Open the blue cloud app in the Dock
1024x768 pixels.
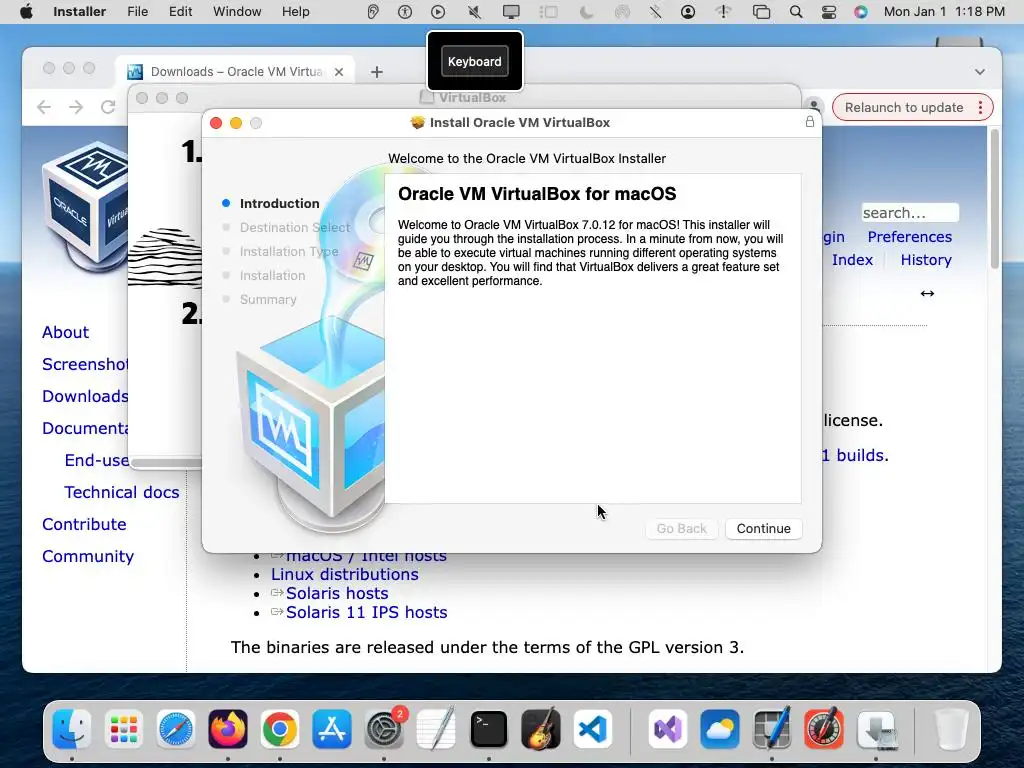tap(720, 729)
